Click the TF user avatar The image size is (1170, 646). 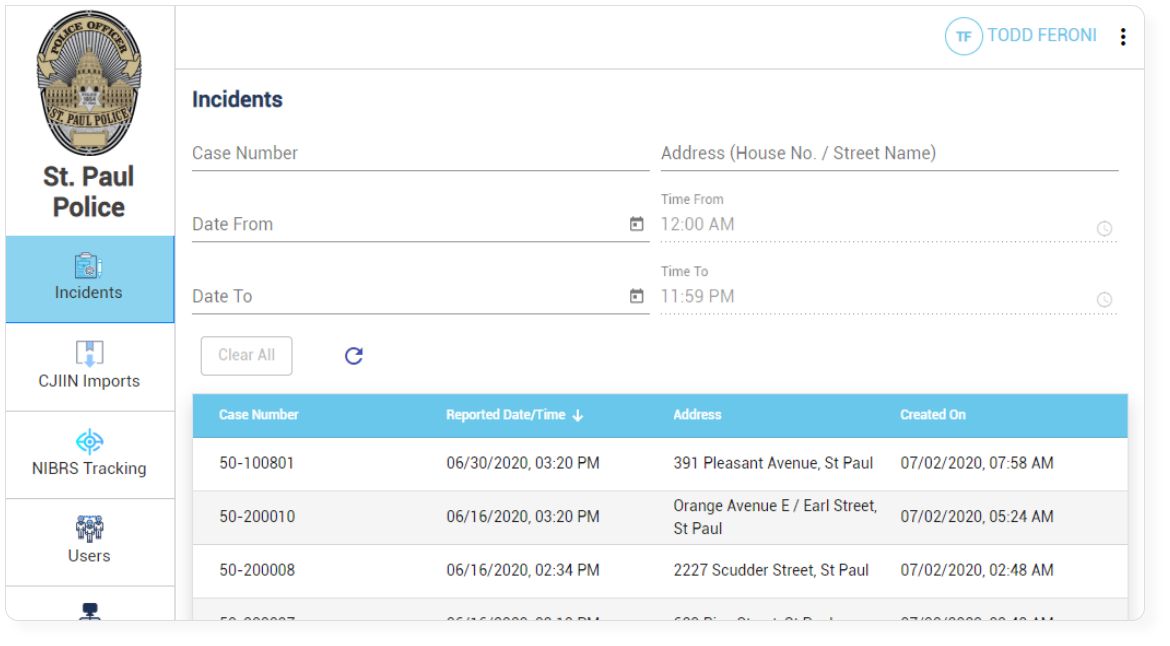(x=963, y=36)
